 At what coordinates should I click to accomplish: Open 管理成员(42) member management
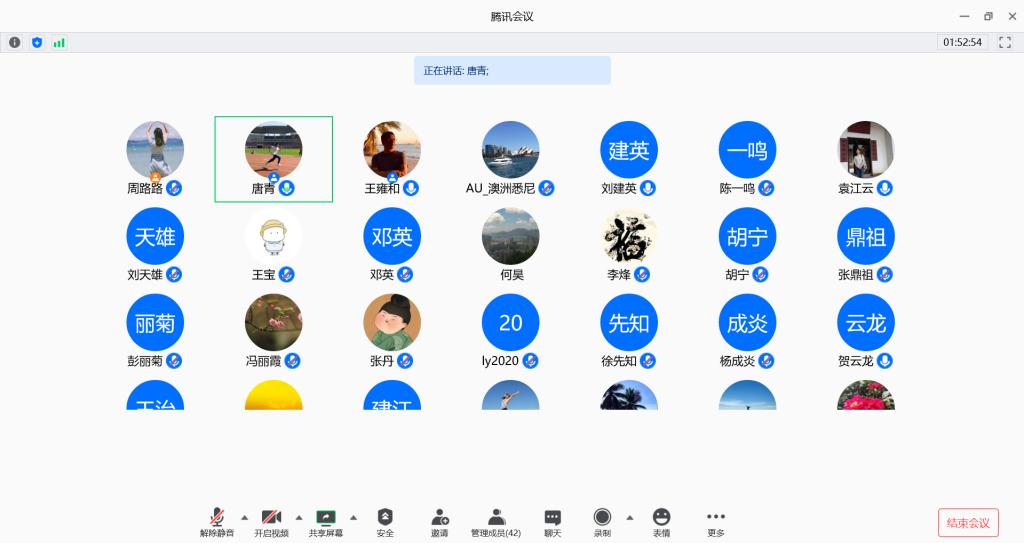[496, 518]
